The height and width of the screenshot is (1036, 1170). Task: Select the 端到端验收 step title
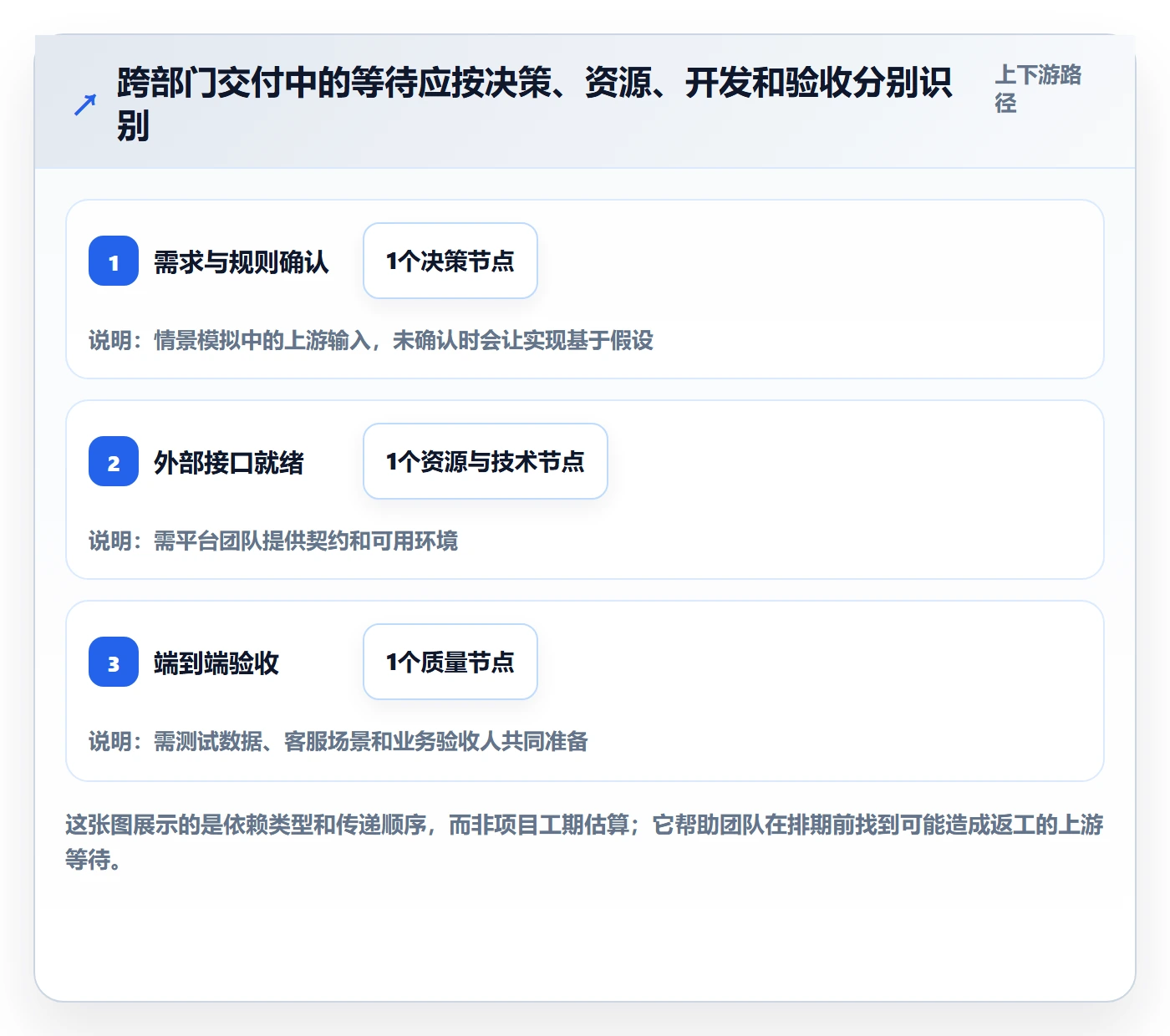216,663
